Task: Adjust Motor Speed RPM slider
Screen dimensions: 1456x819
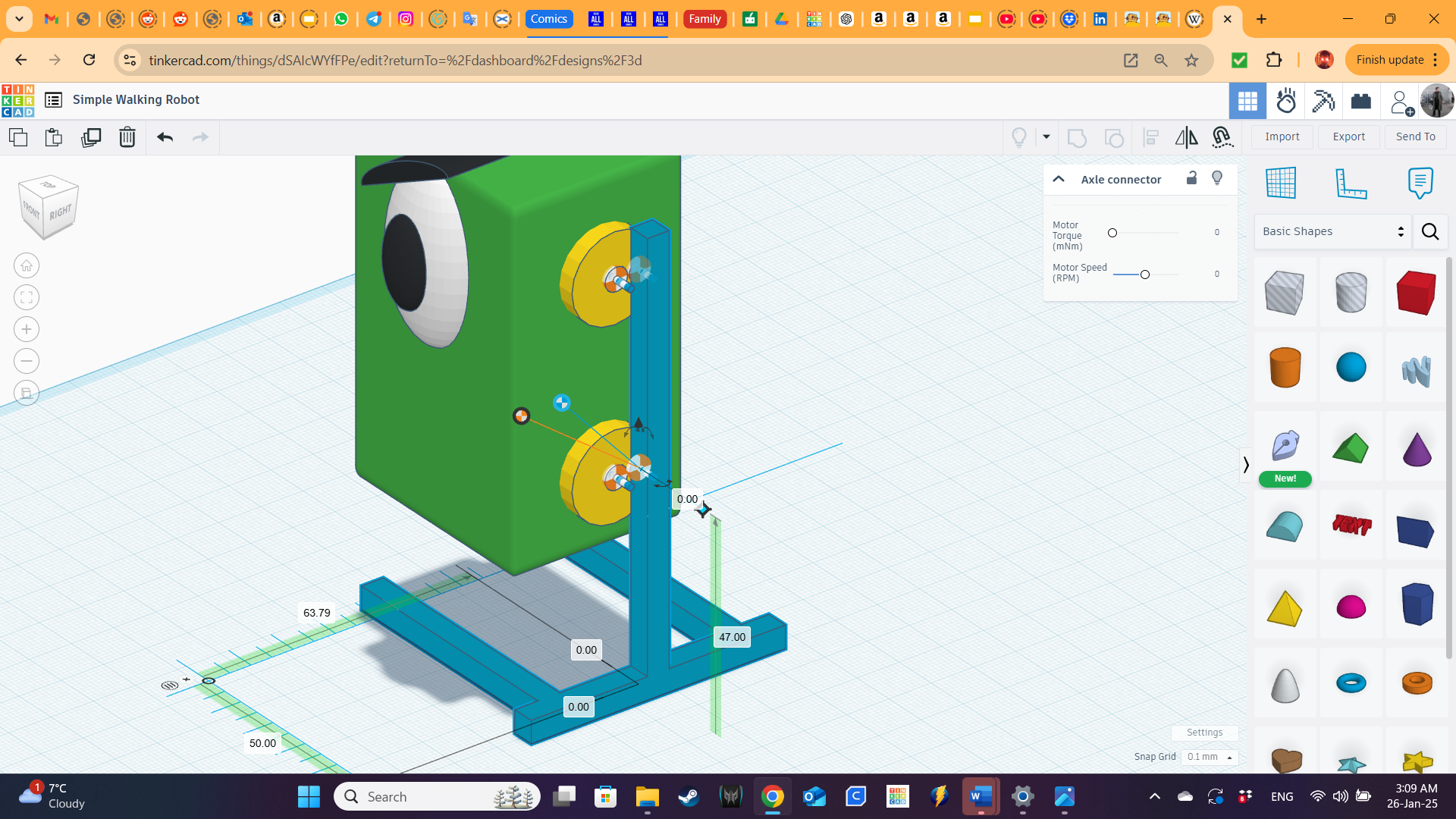Action: pyautogui.click(x=1144, y=273)
